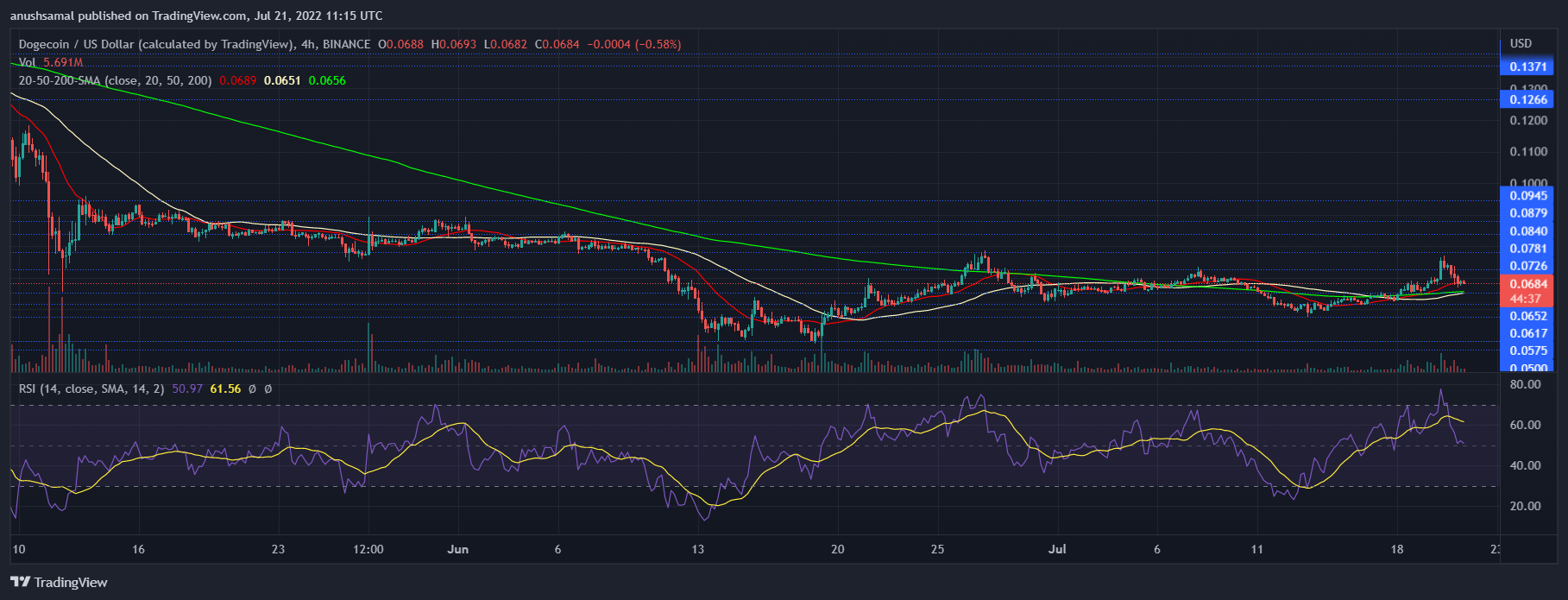Click the 80.00 level on RSI scale
The width and height of the screenshot is (1568, 600).
(x=1527, y=384)
